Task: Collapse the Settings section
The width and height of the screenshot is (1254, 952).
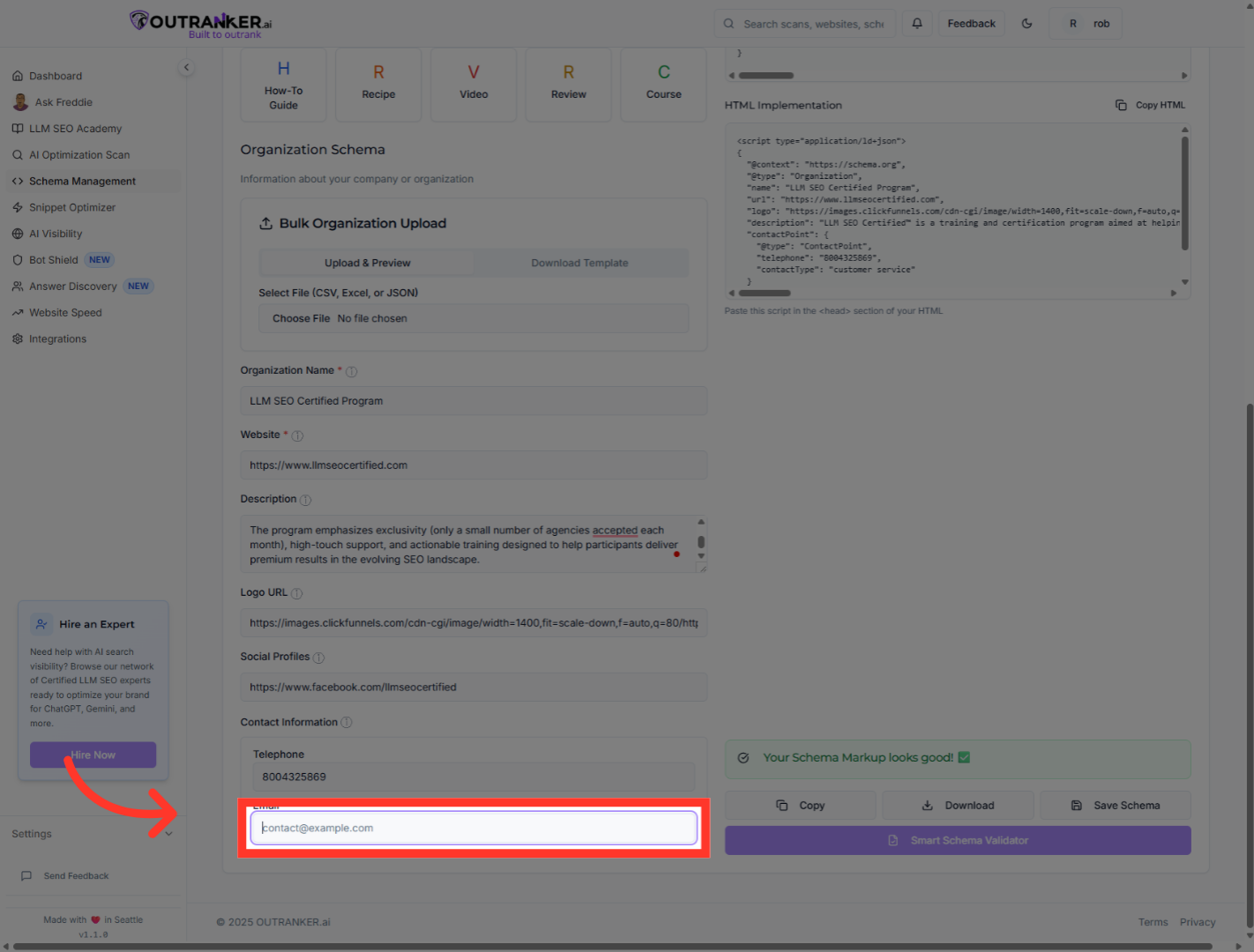Action: 168,833
